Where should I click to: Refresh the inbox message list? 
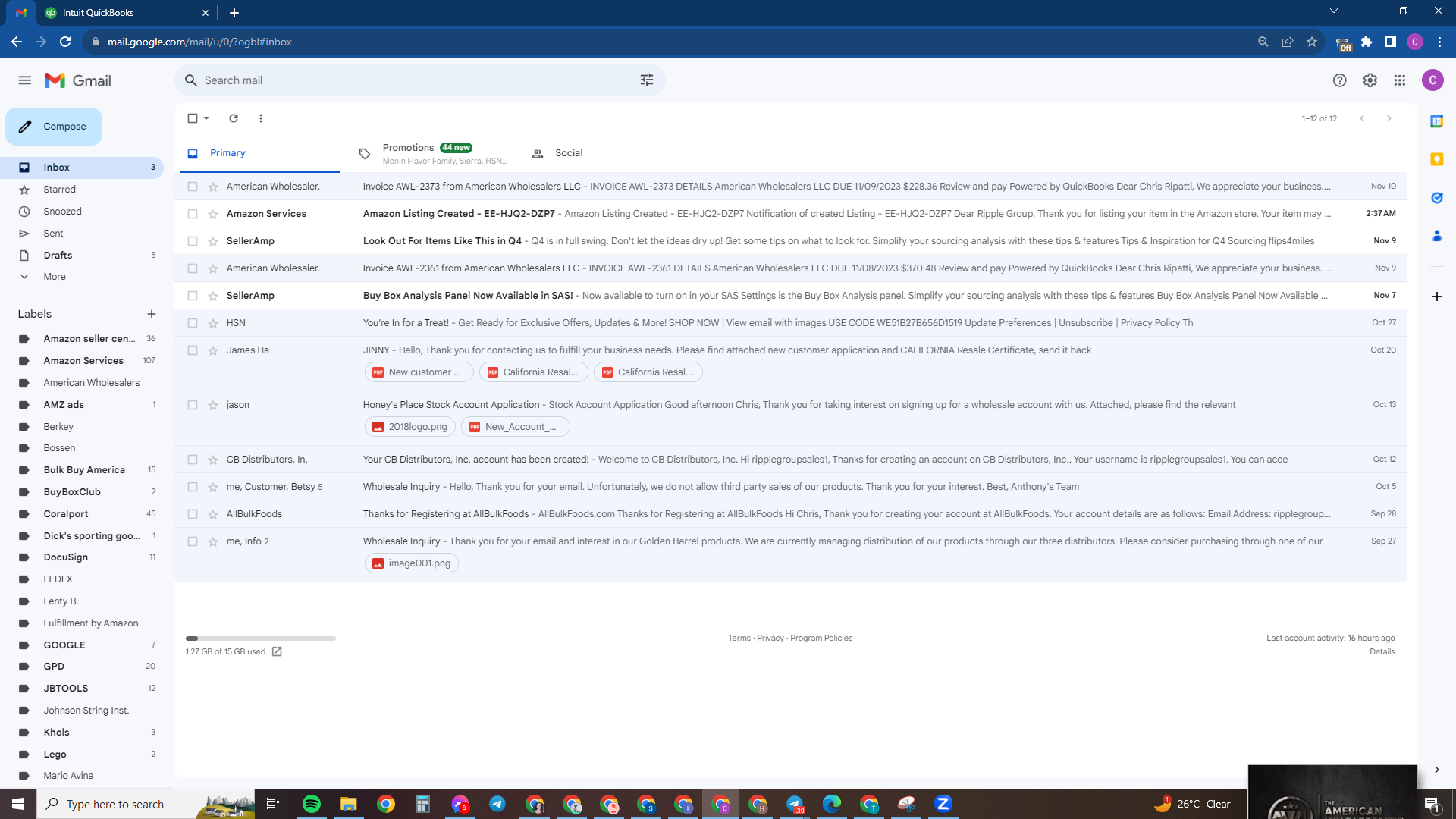click(x=234, y=118)
